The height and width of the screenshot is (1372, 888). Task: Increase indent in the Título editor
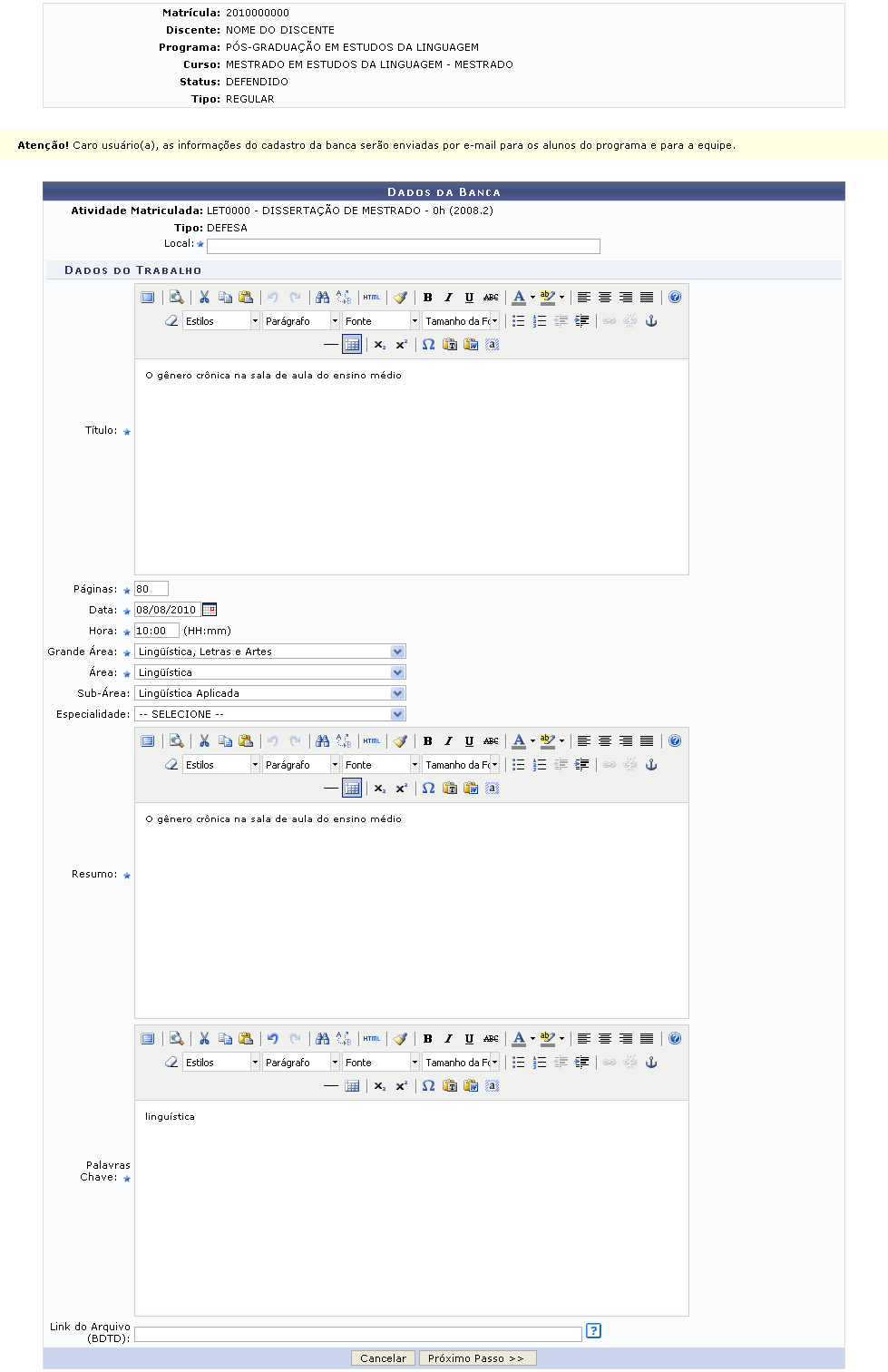point(582,321)
